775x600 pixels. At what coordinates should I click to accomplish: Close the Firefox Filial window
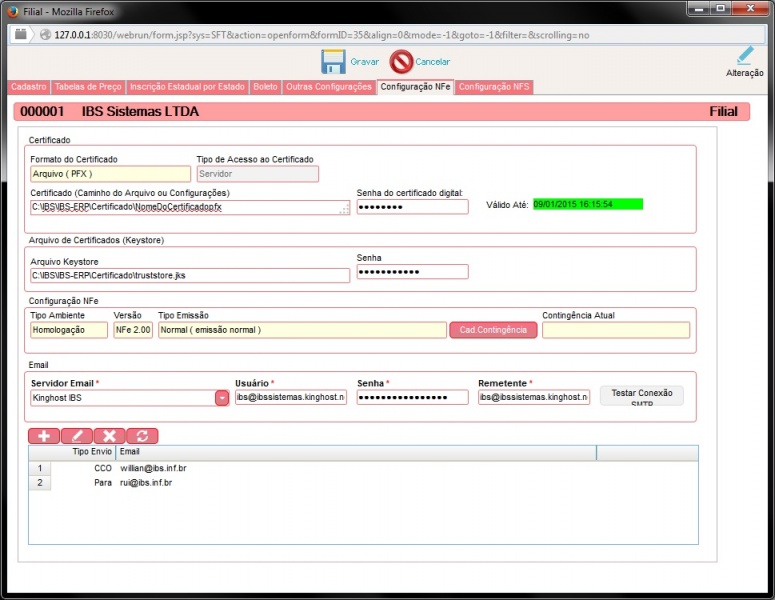tap(750, 9)
